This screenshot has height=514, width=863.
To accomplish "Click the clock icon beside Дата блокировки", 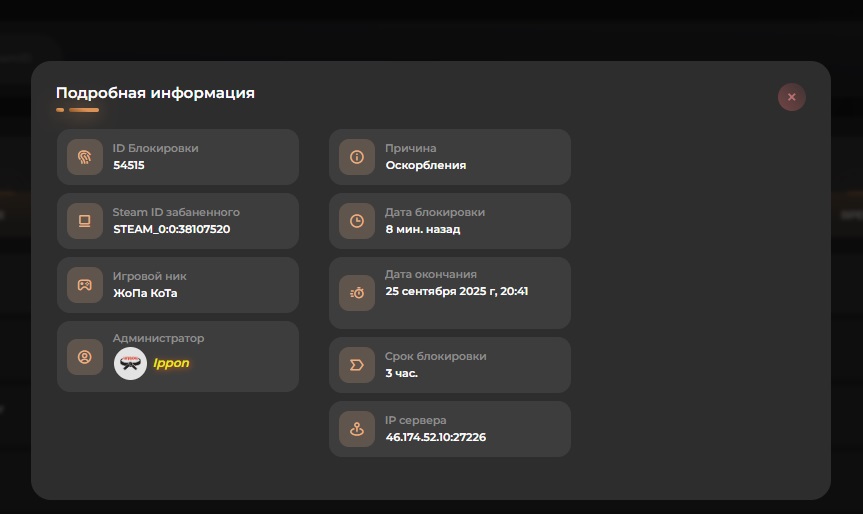I will [x=357, y=221].
